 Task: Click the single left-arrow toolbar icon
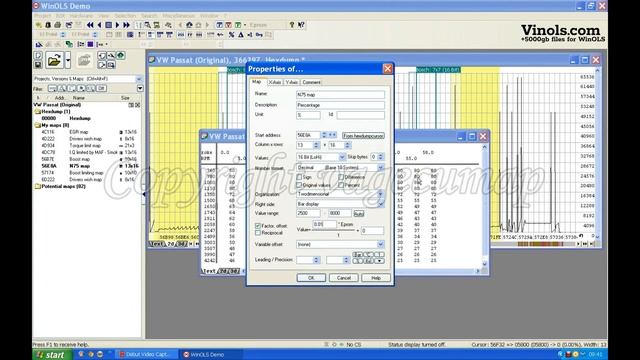click(99, 25)
